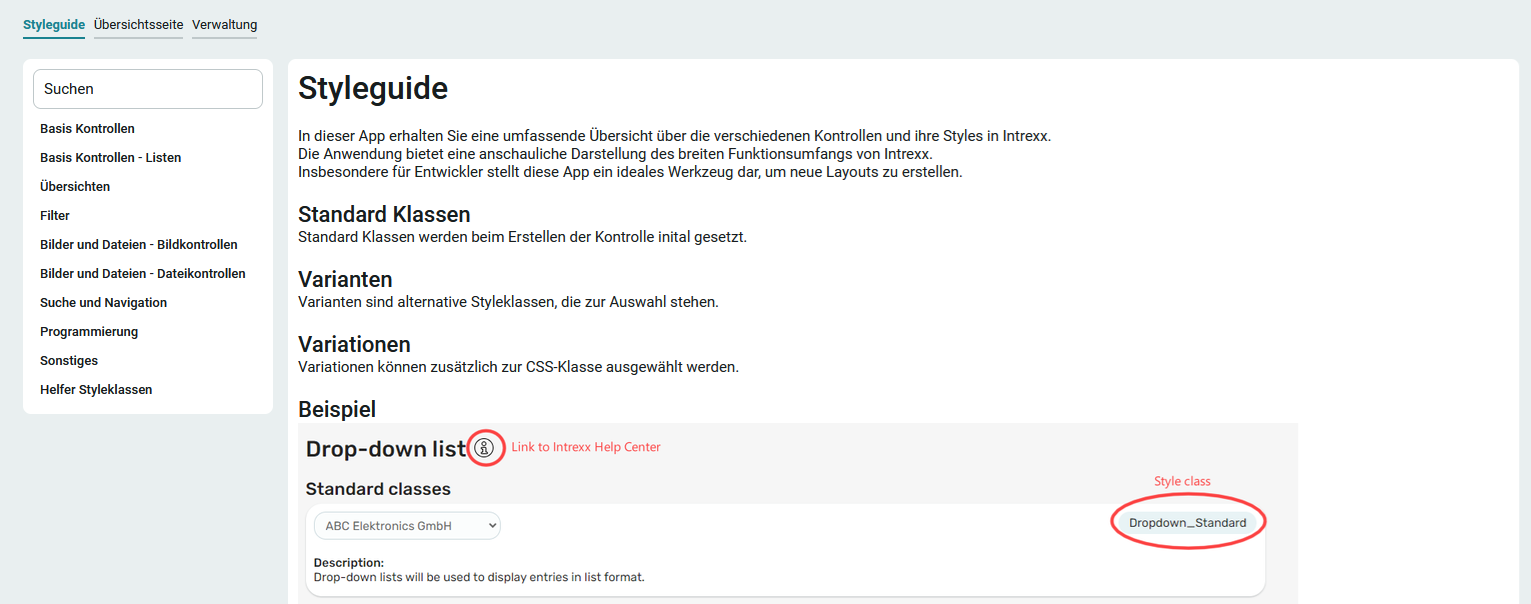Navigate to Suche und Navigation
The image size is (1531, 604).
(x=103, y=303)
